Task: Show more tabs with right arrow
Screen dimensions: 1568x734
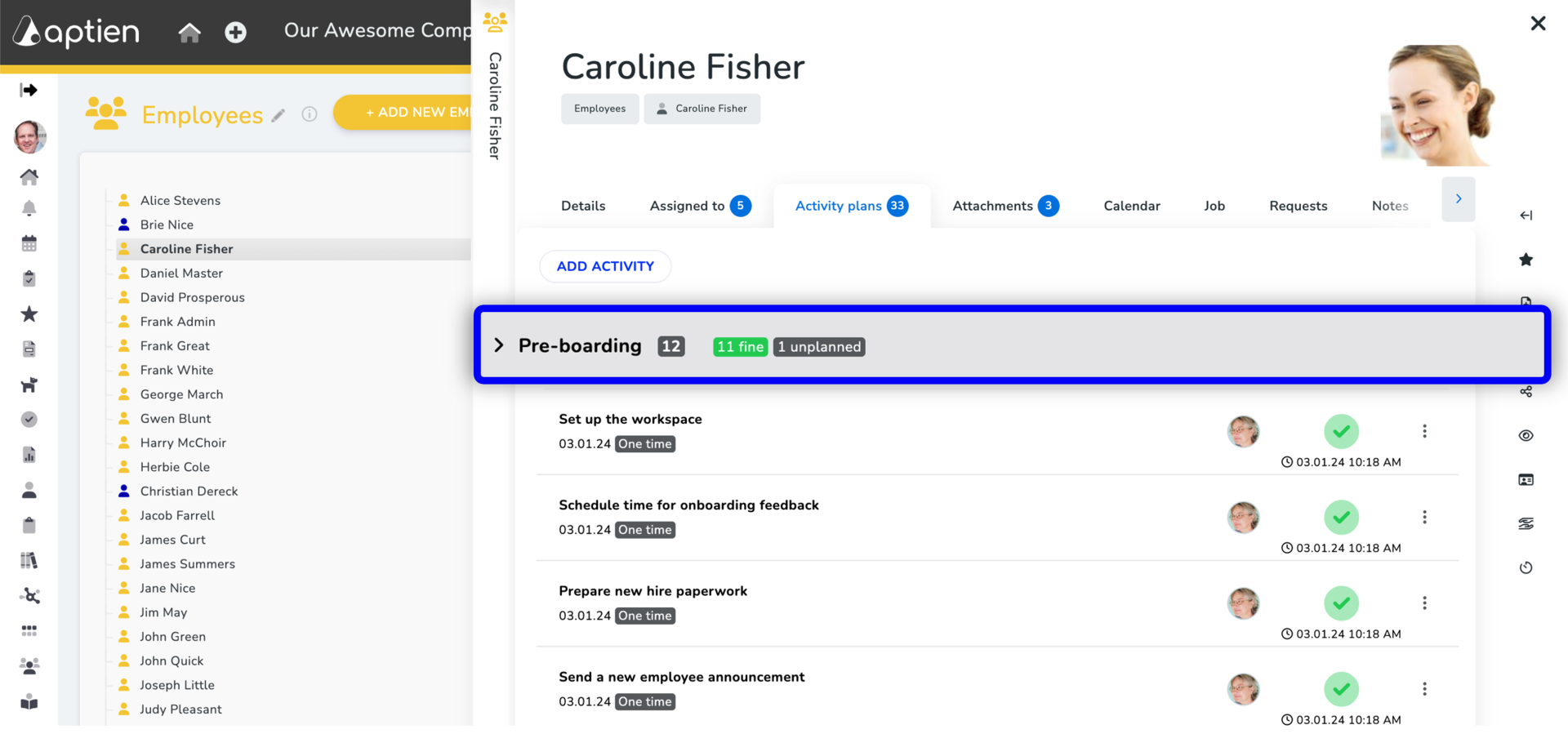Action: click(1459, 199)
